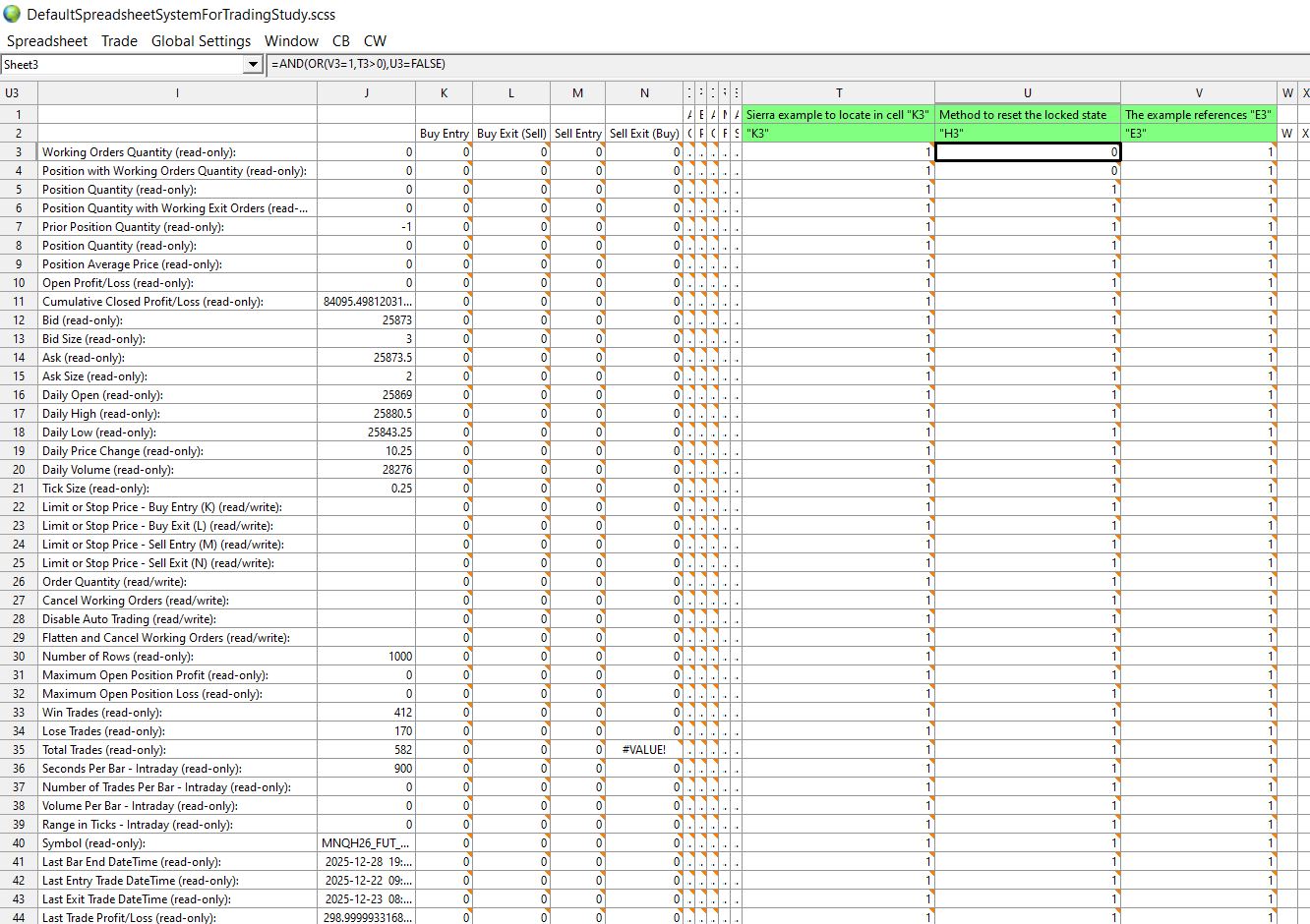Select the row 11 header
This screenshot has height=924, width=1310.
(19, 302)
